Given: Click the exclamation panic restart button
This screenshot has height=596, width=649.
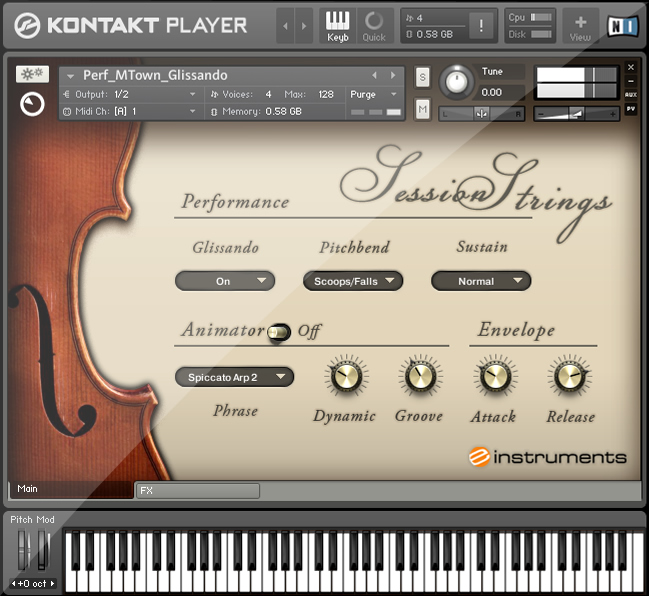Looking at the screenshot, I should pos(481,26).
